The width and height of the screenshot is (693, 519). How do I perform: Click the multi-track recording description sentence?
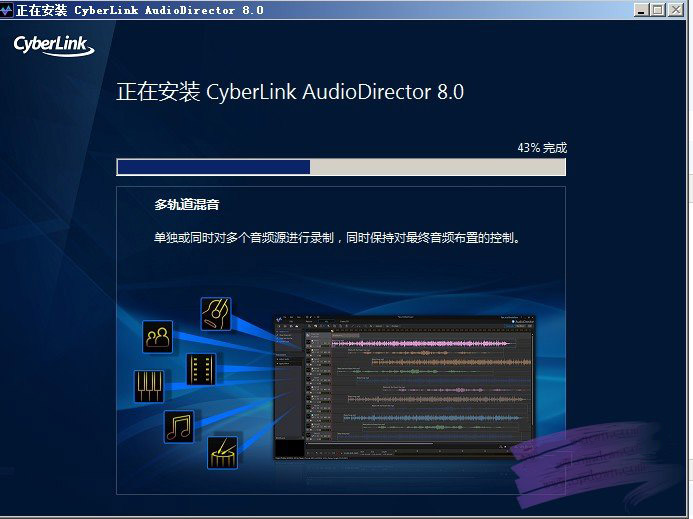pos(338,238)
